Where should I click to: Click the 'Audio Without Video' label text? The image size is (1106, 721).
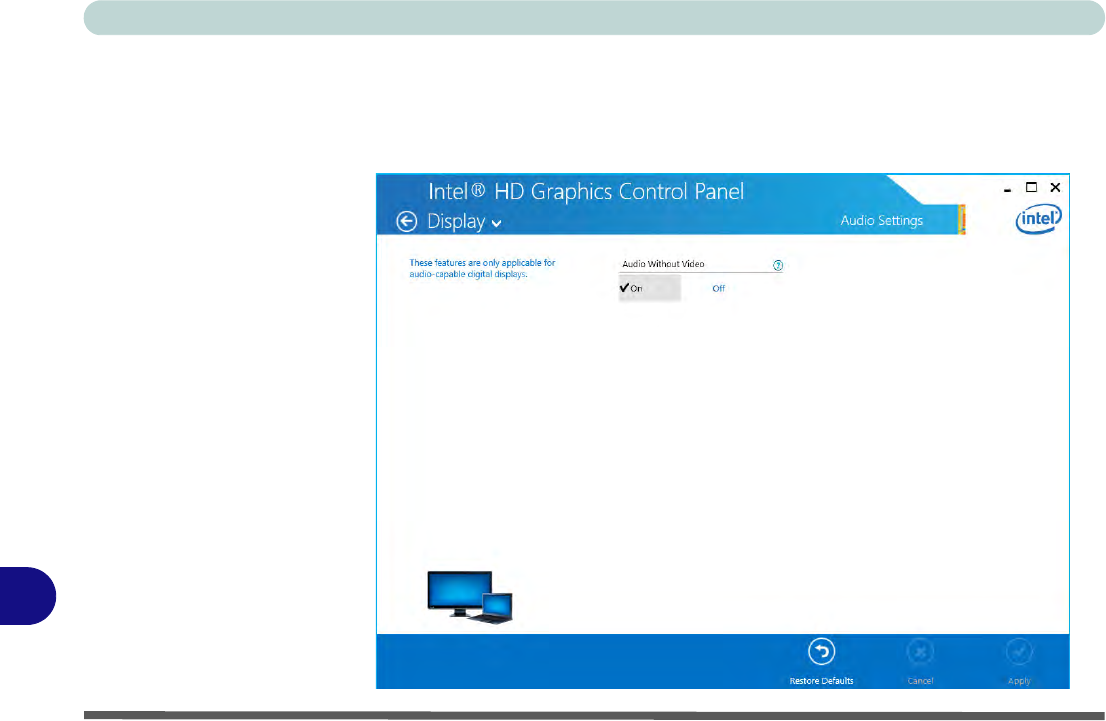[663, 264]
